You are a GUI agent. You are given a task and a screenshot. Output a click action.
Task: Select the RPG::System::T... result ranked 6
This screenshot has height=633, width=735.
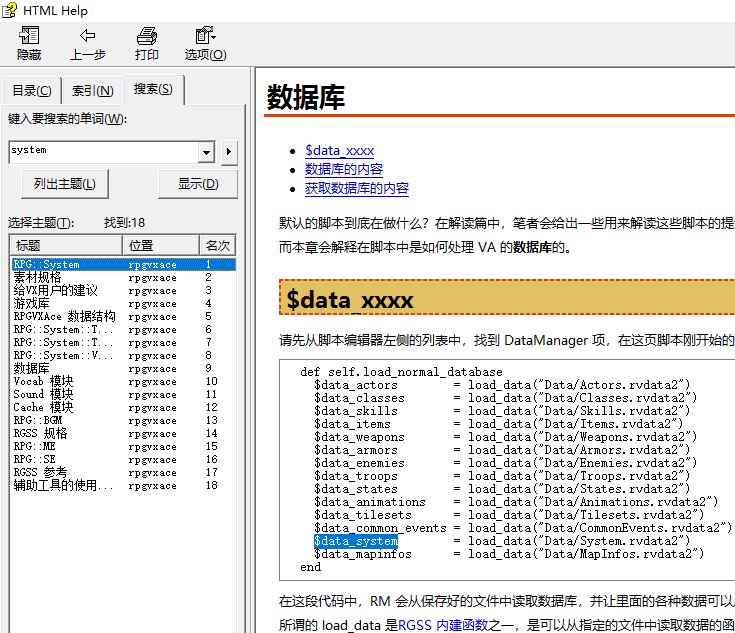[x=123, y=330]
